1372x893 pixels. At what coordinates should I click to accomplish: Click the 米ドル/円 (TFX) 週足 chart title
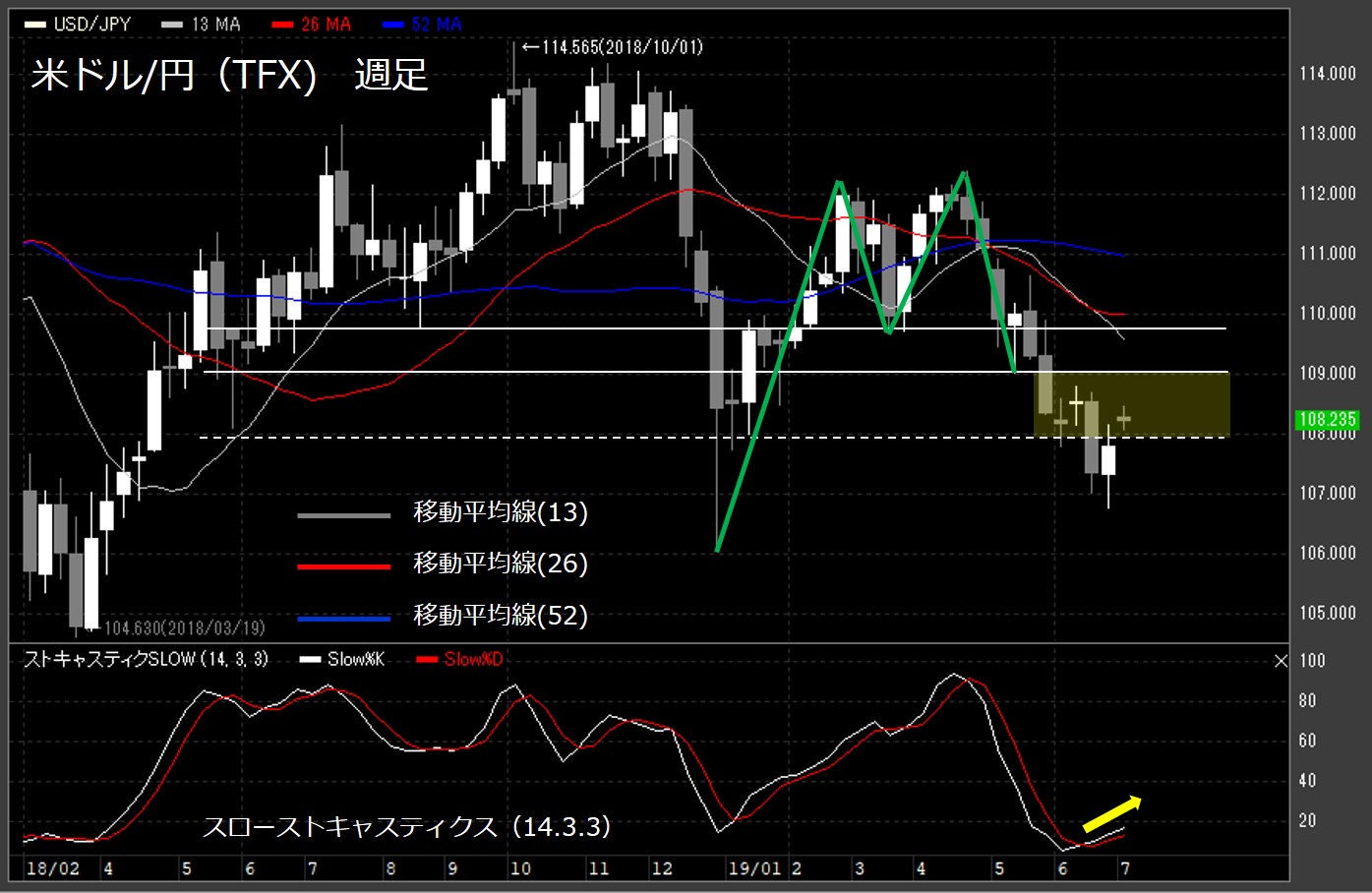(229, 75)
